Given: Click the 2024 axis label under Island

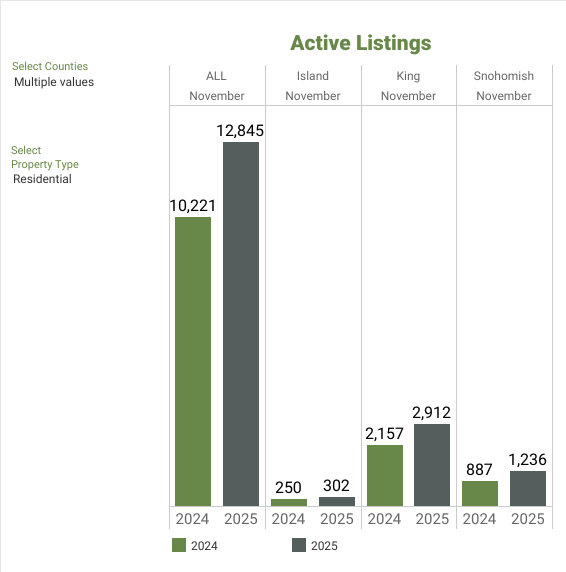Looking at the screenshot, I should [288, 519].
